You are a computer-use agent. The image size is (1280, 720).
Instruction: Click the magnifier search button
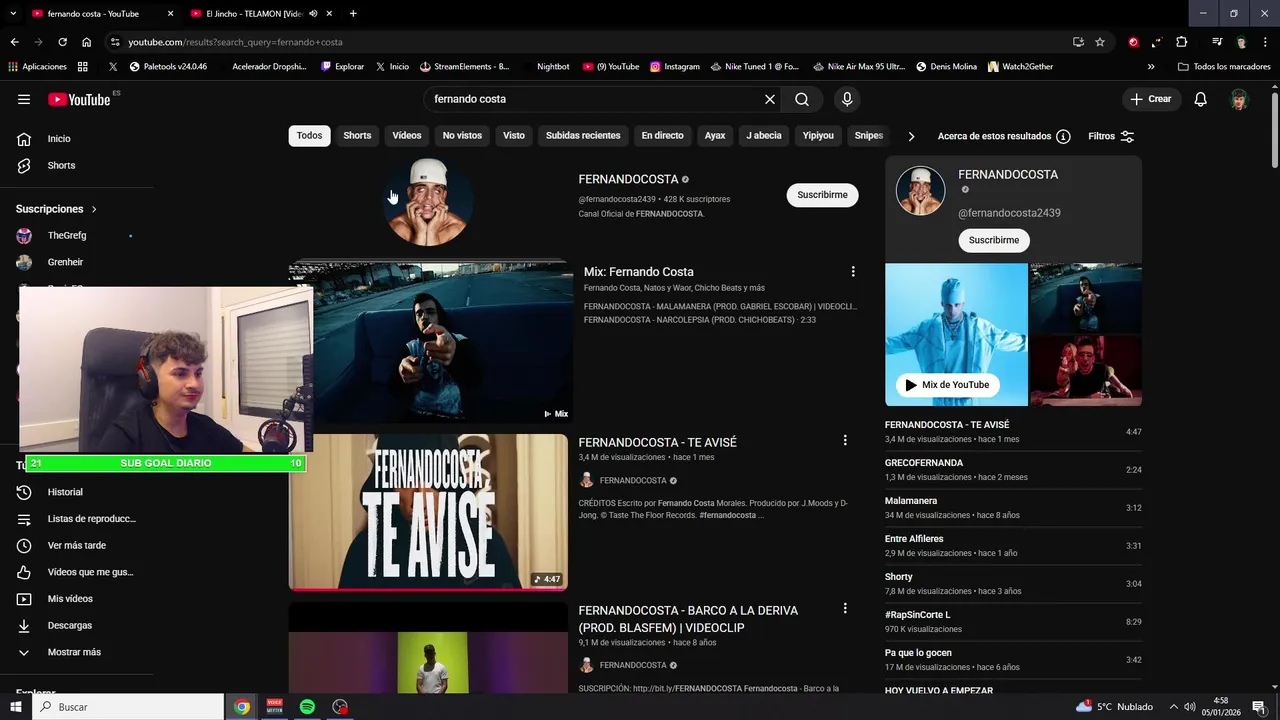click(802, 99)
